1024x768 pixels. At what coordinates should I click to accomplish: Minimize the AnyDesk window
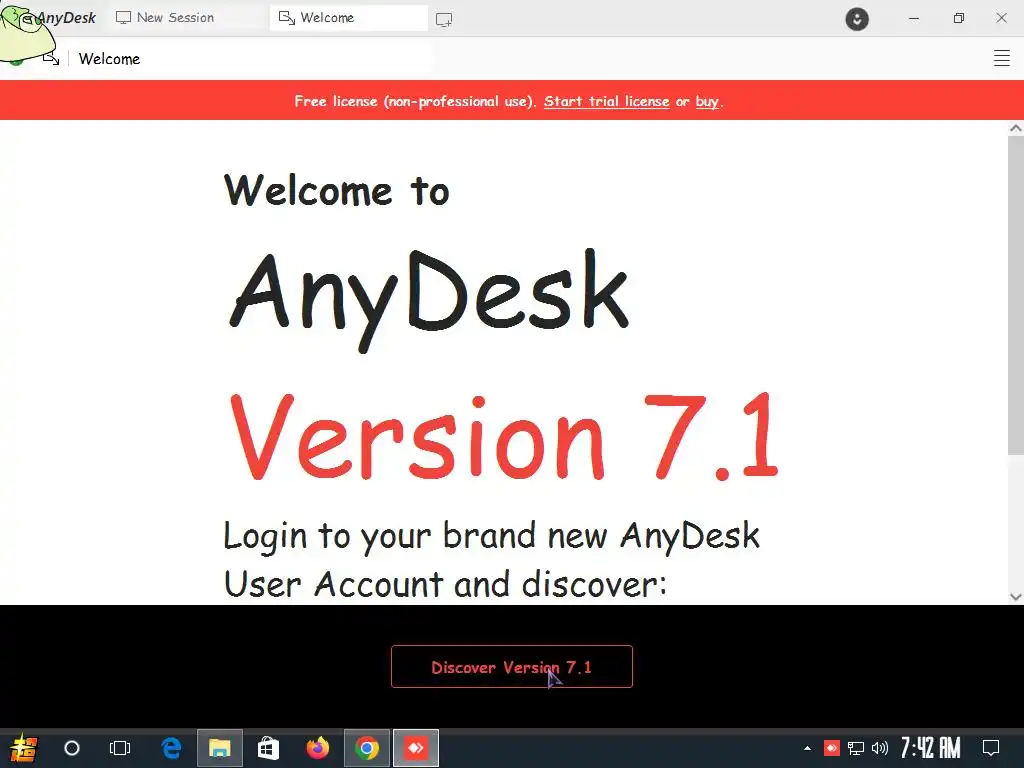click(x=914, y=18)
